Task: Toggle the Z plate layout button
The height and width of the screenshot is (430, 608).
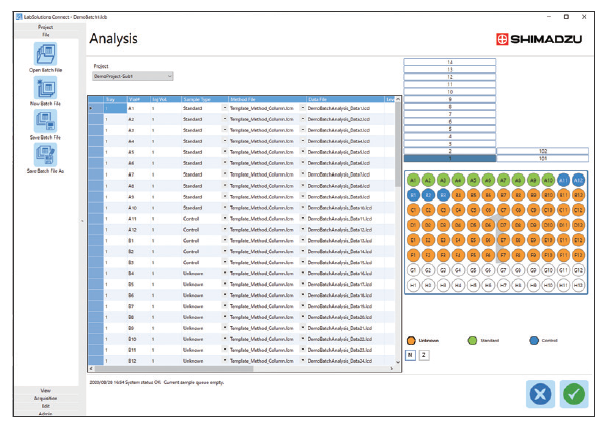Action: pyautogui.click(x=423, y=354)
